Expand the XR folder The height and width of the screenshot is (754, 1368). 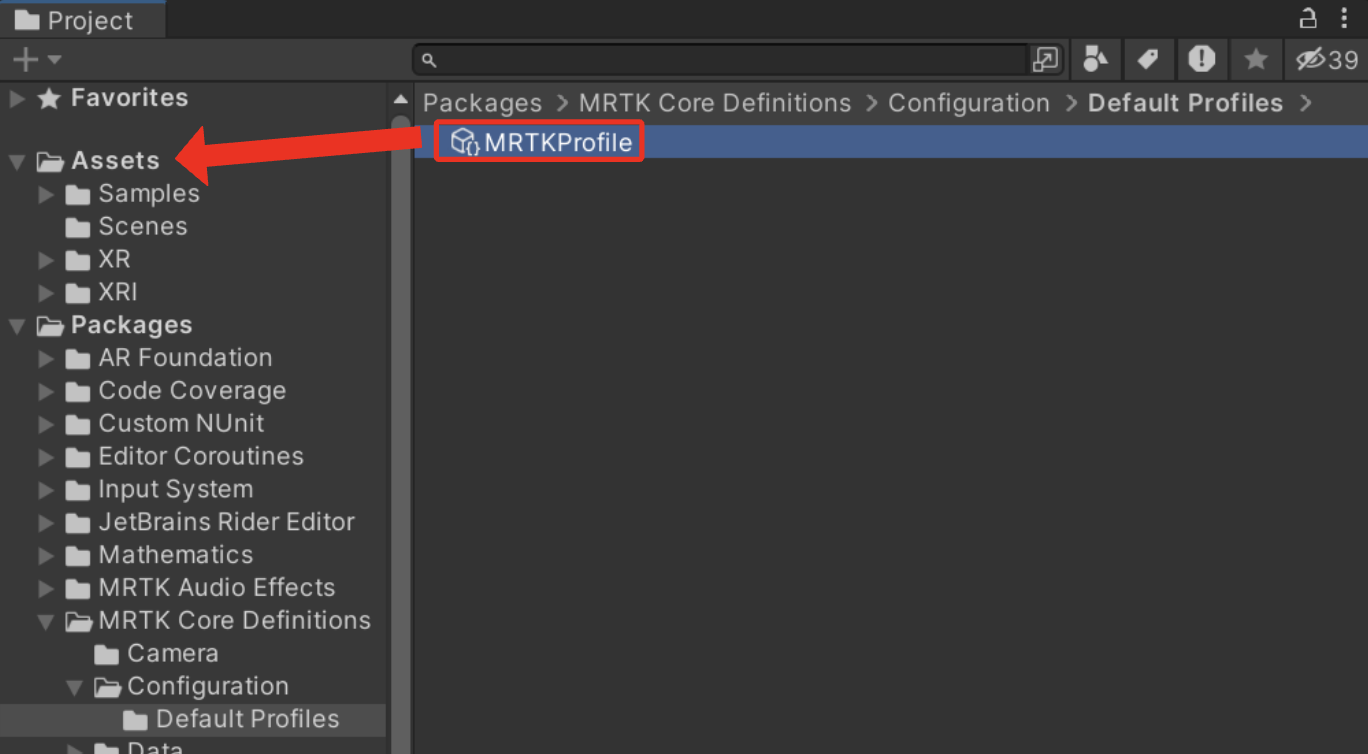coord(46,260)
